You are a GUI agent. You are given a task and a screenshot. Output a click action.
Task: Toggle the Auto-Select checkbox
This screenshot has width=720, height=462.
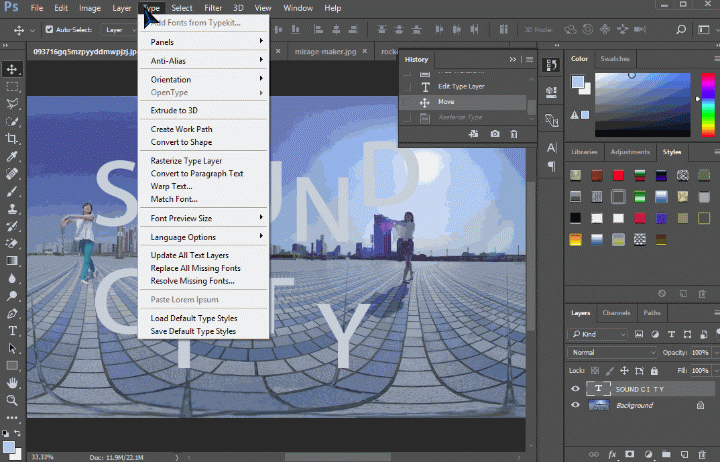coord(49,29)
